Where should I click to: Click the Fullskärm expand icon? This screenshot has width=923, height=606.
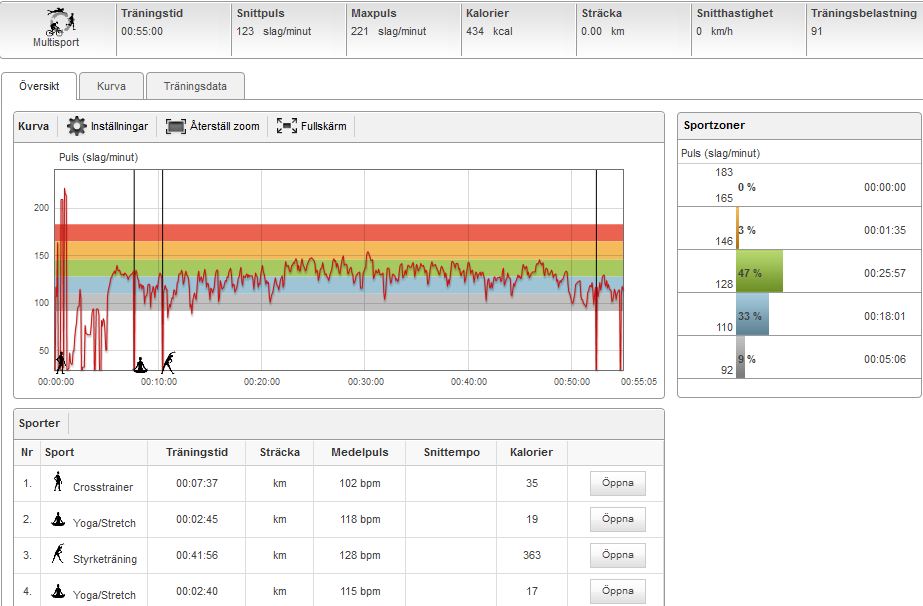click(287, 126)
